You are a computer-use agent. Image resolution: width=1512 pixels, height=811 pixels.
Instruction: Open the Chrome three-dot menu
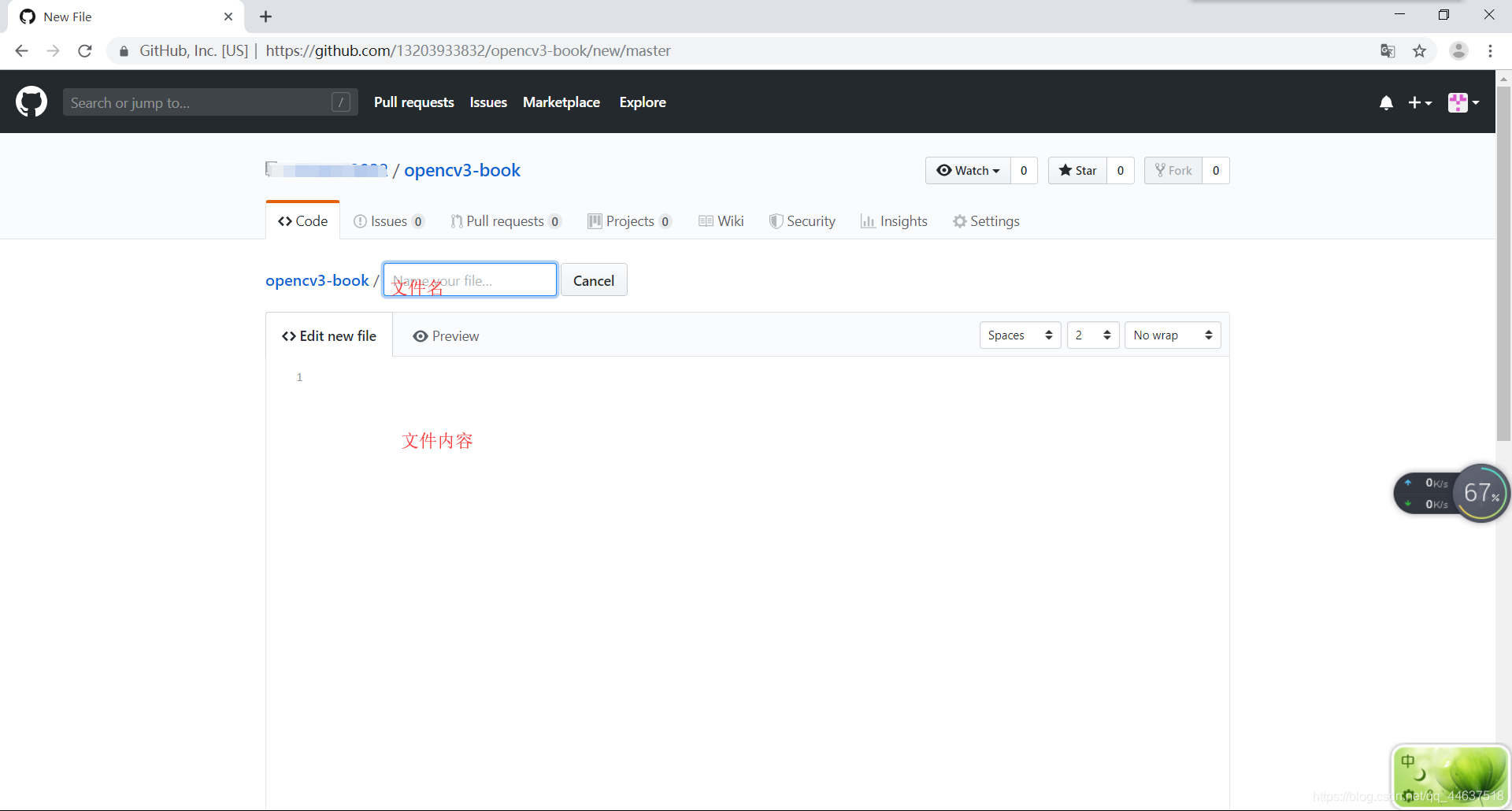[x=1490, y=50]
